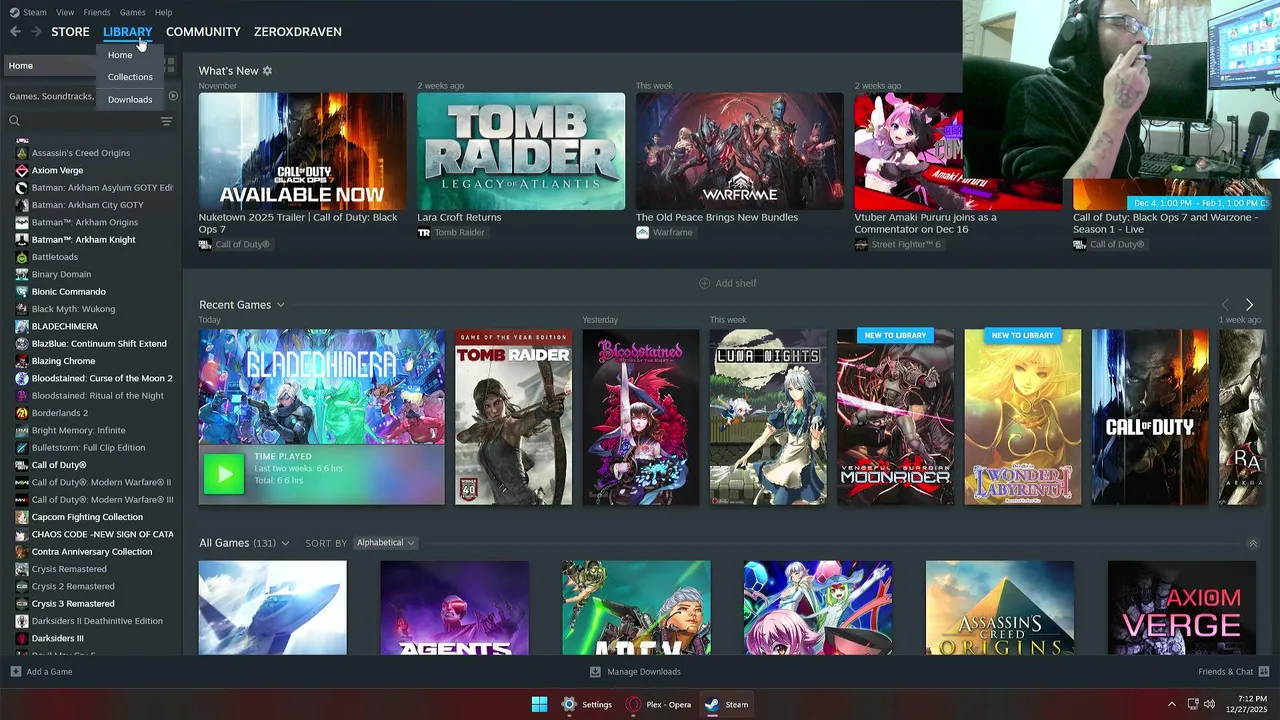1280x720 pixels.
Task: Open the sidebar filter options icon
Action: pyautogui.click(x=166, y=121)
